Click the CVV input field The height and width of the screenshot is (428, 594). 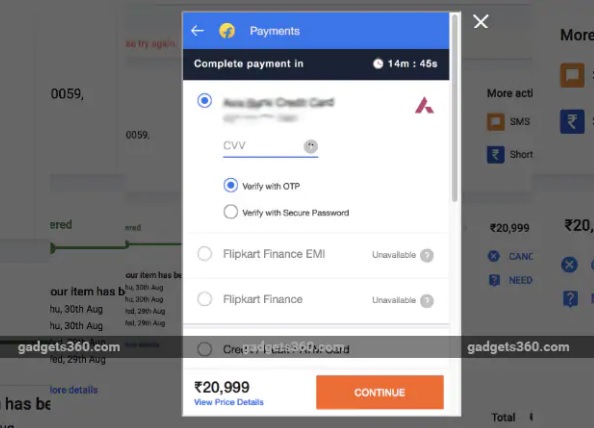coord(270,146)
